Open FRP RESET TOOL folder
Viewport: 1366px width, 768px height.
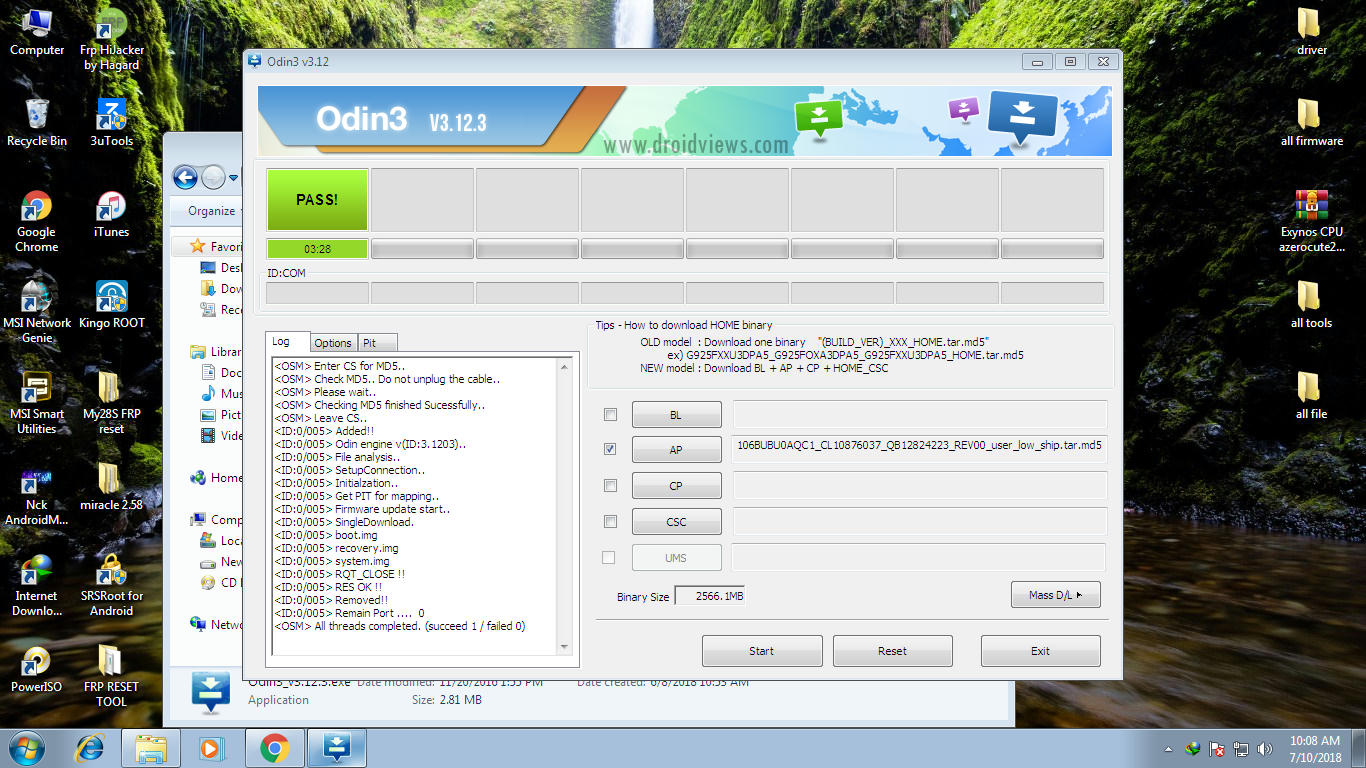111,676
